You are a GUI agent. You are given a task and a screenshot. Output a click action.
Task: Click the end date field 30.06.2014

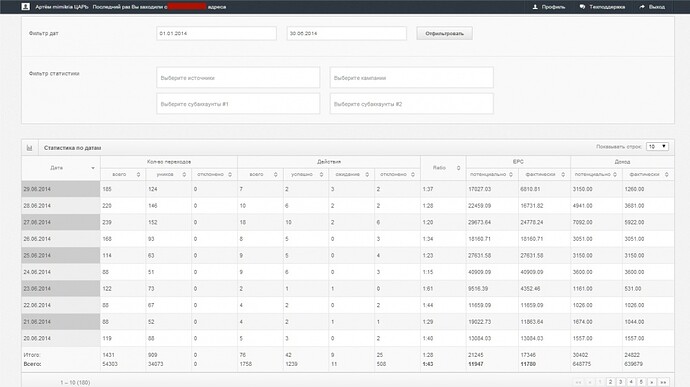[347, 33]
